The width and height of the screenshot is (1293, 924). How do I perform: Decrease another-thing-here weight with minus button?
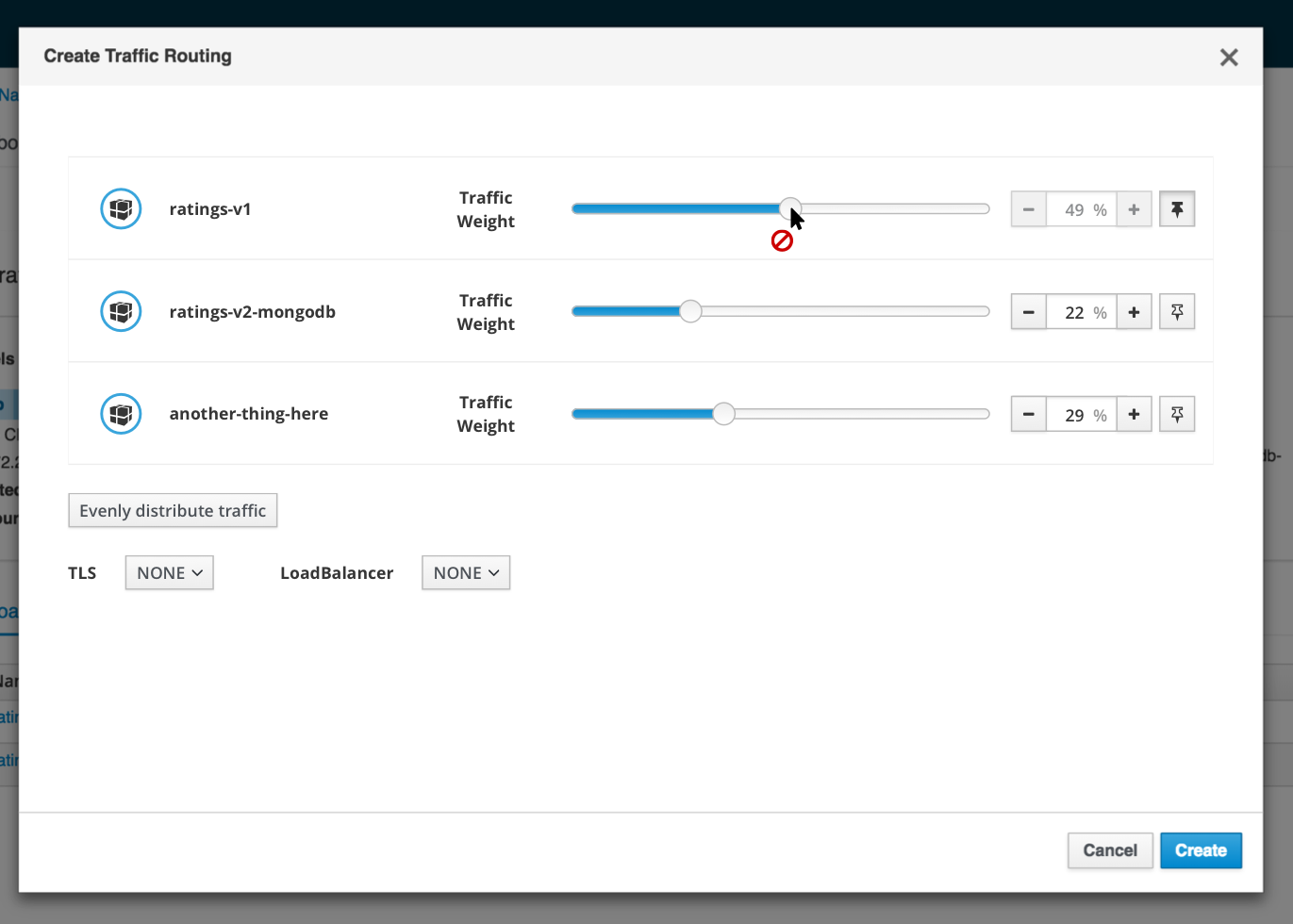[x=1029, y=414]
